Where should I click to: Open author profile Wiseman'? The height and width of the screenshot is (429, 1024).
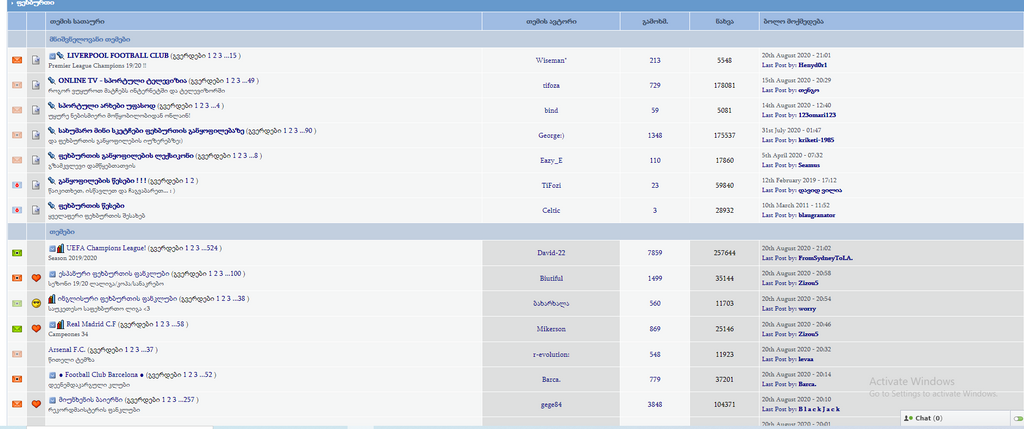[x=551, y=60]
